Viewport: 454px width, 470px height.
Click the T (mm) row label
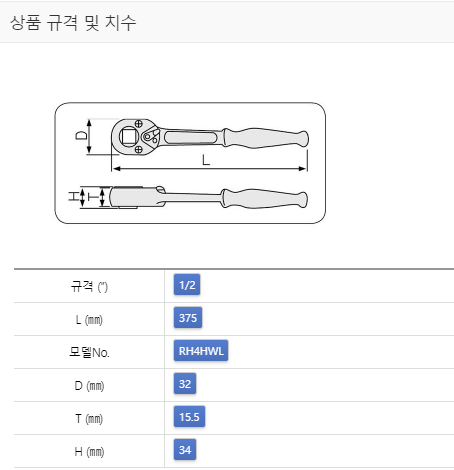coord(89,419)
